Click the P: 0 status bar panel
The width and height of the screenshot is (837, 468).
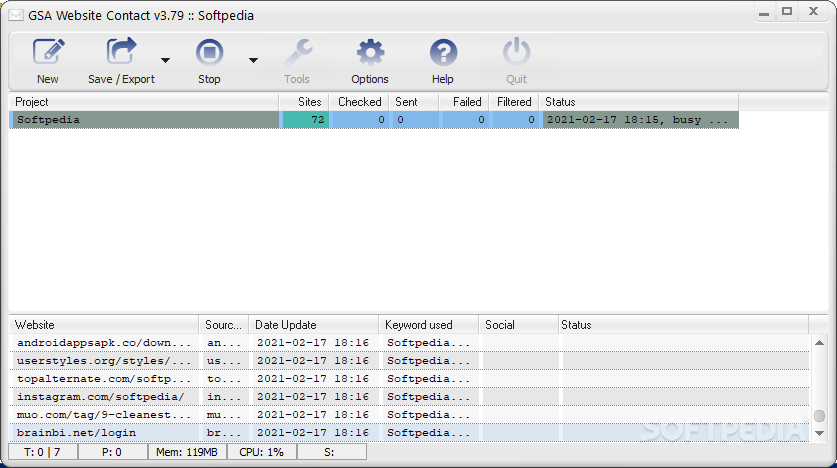pyautogui.click(x=113, y=452)
